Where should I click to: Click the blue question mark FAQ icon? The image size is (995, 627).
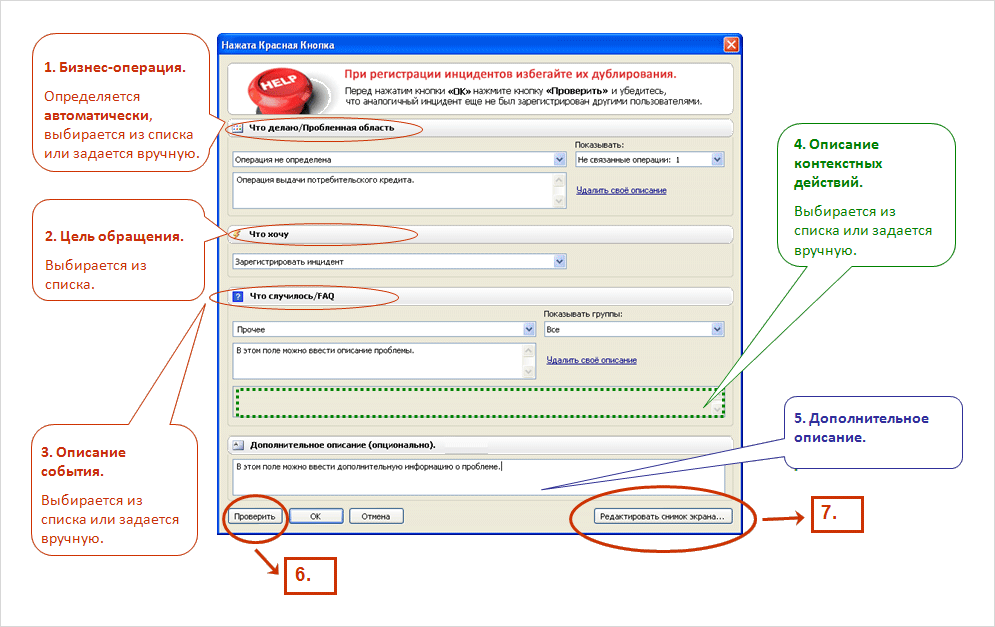tap(237, 297)
